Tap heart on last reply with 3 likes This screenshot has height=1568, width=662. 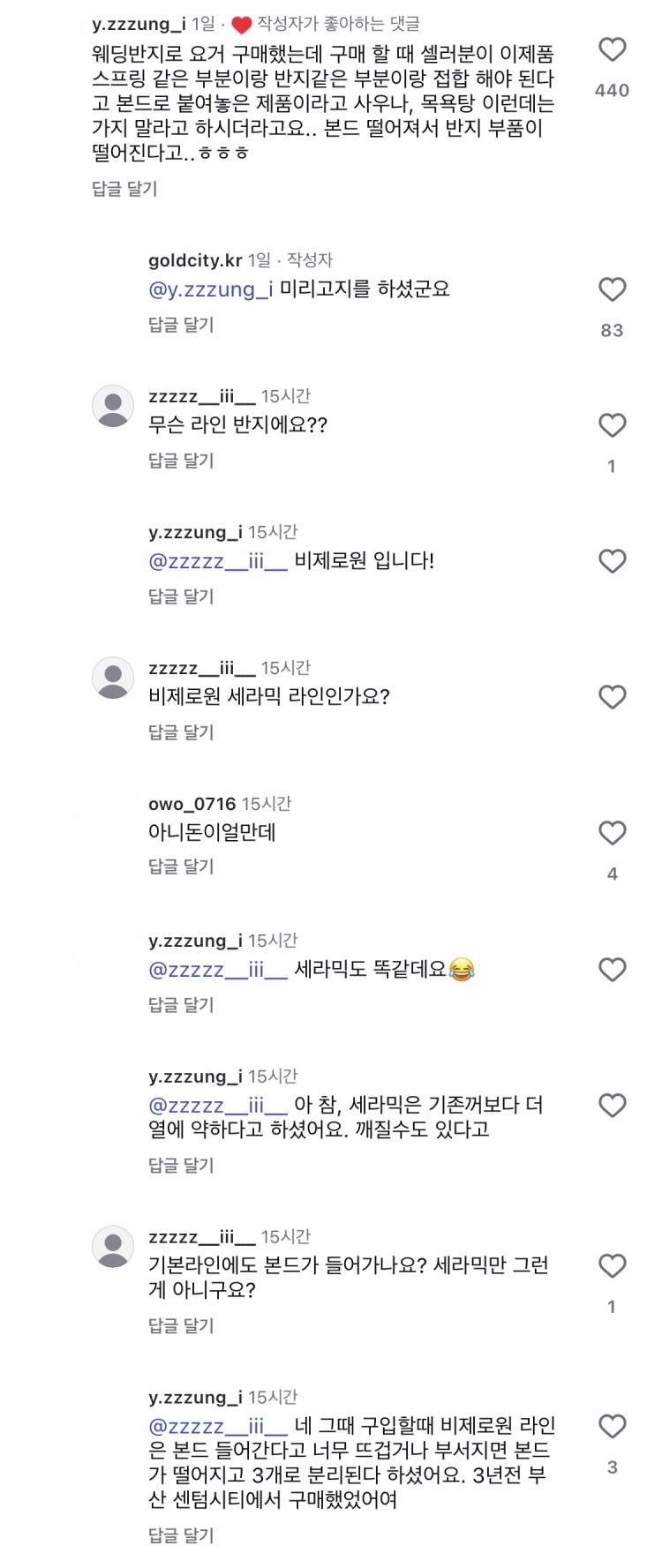612,1427
